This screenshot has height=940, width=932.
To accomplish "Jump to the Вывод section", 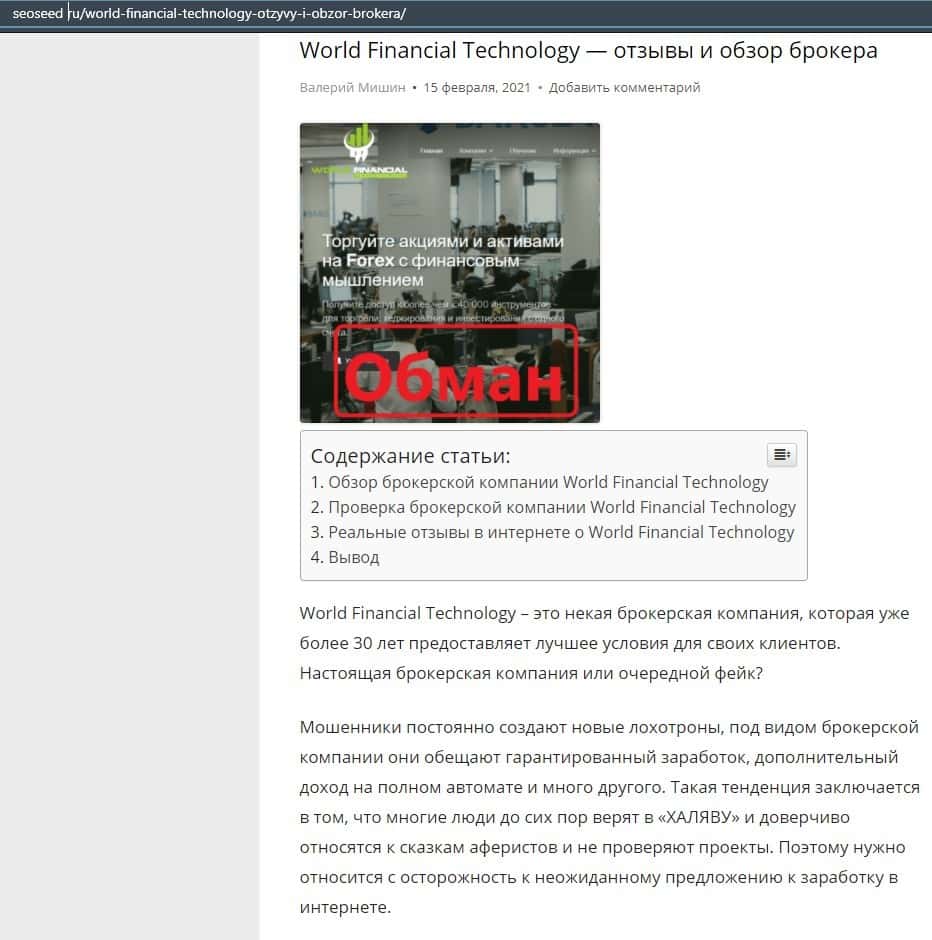I will 354,558.
